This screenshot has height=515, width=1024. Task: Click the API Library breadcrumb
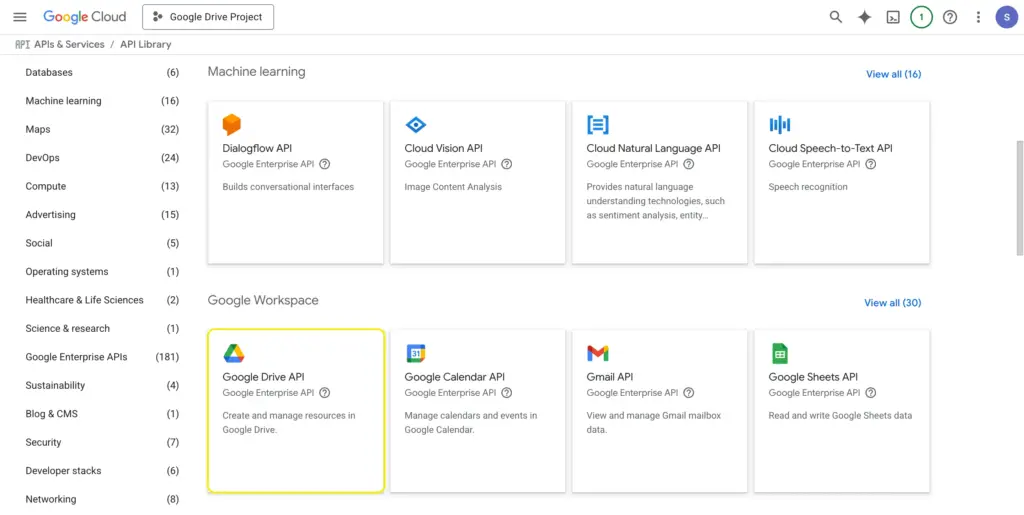146,44
